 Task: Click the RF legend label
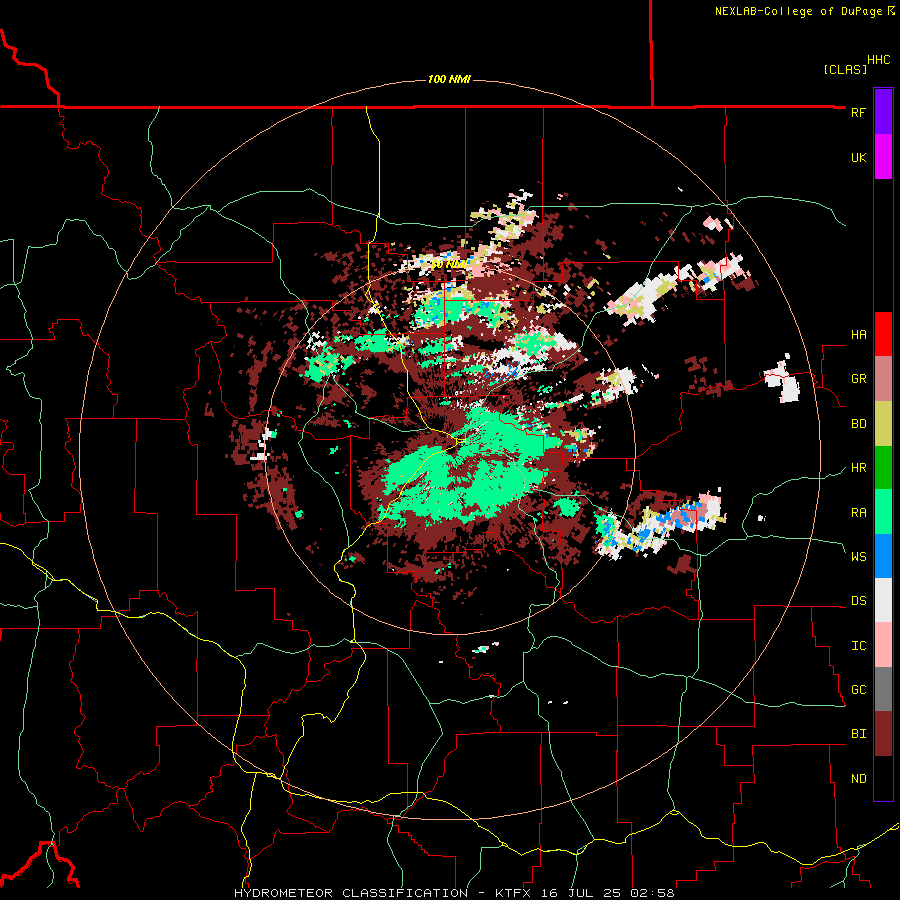click(858, 112)
